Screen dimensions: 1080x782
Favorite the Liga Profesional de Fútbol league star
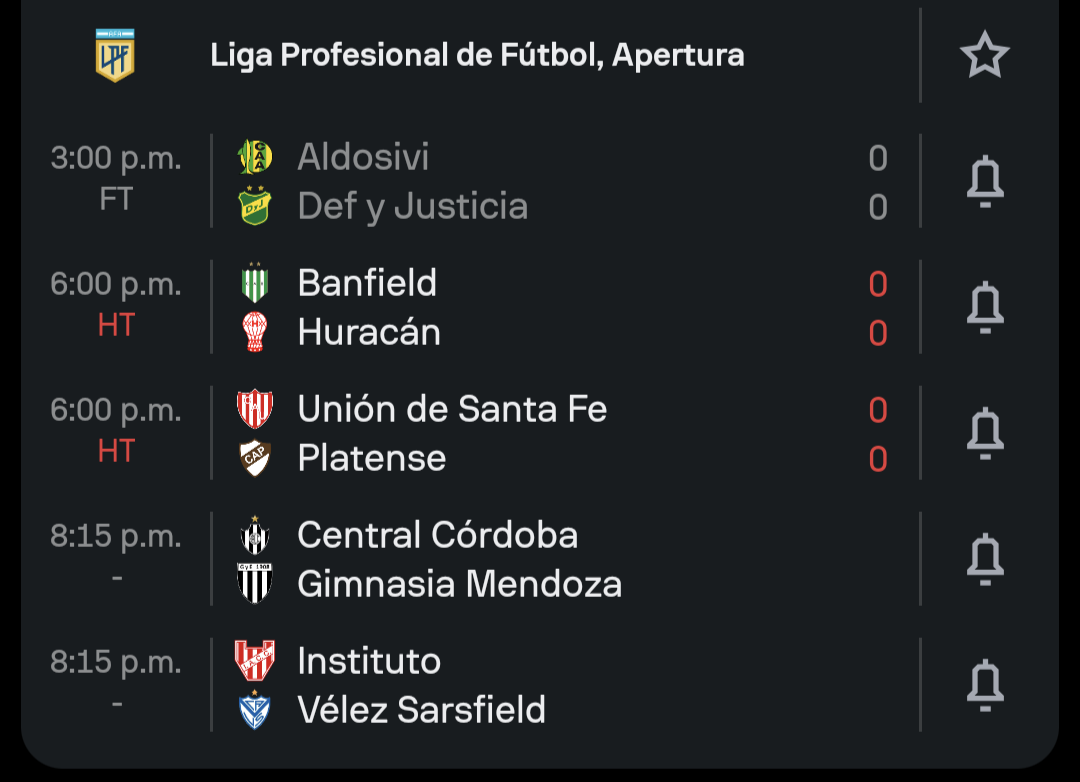point(985,55)
